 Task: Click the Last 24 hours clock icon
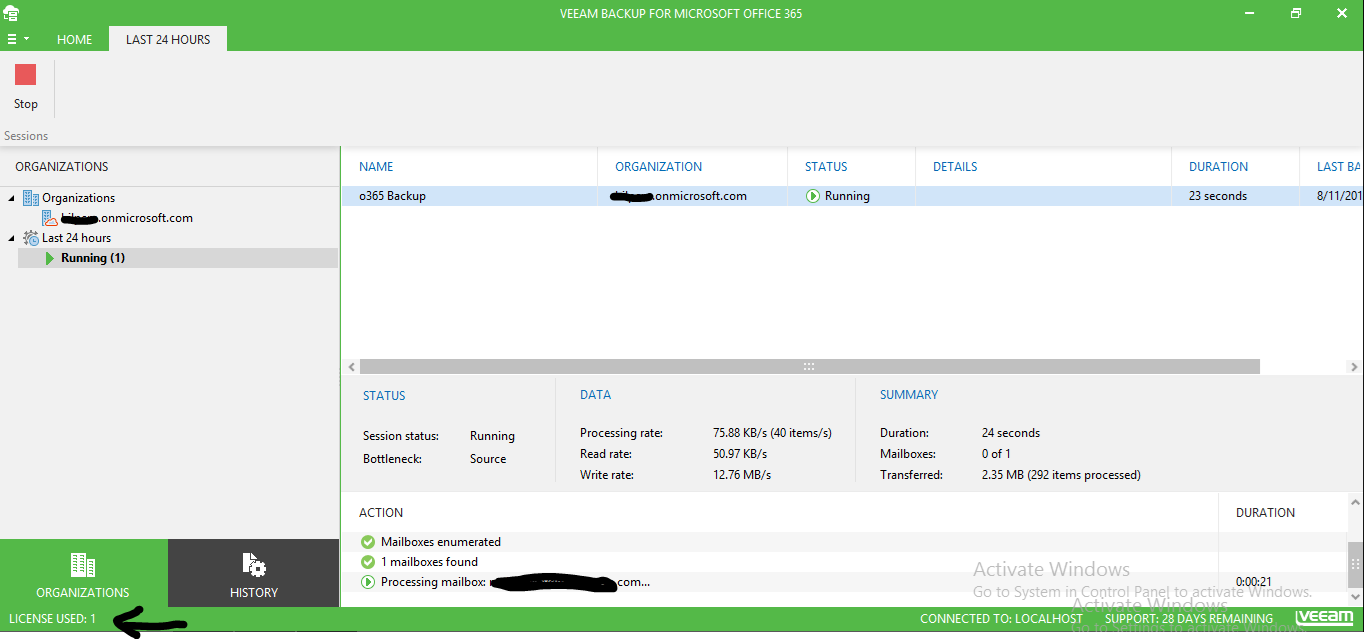[x=31, y=238]
